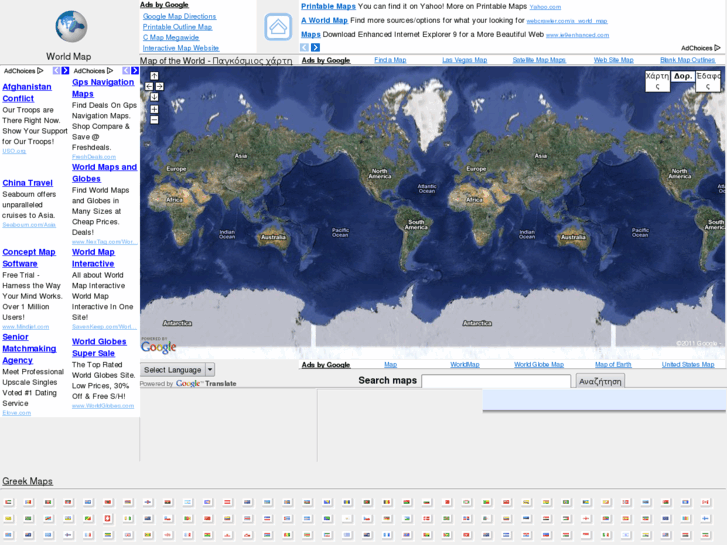
Task: Click the Google logo on the map
Action: click(x=159, y=346)
